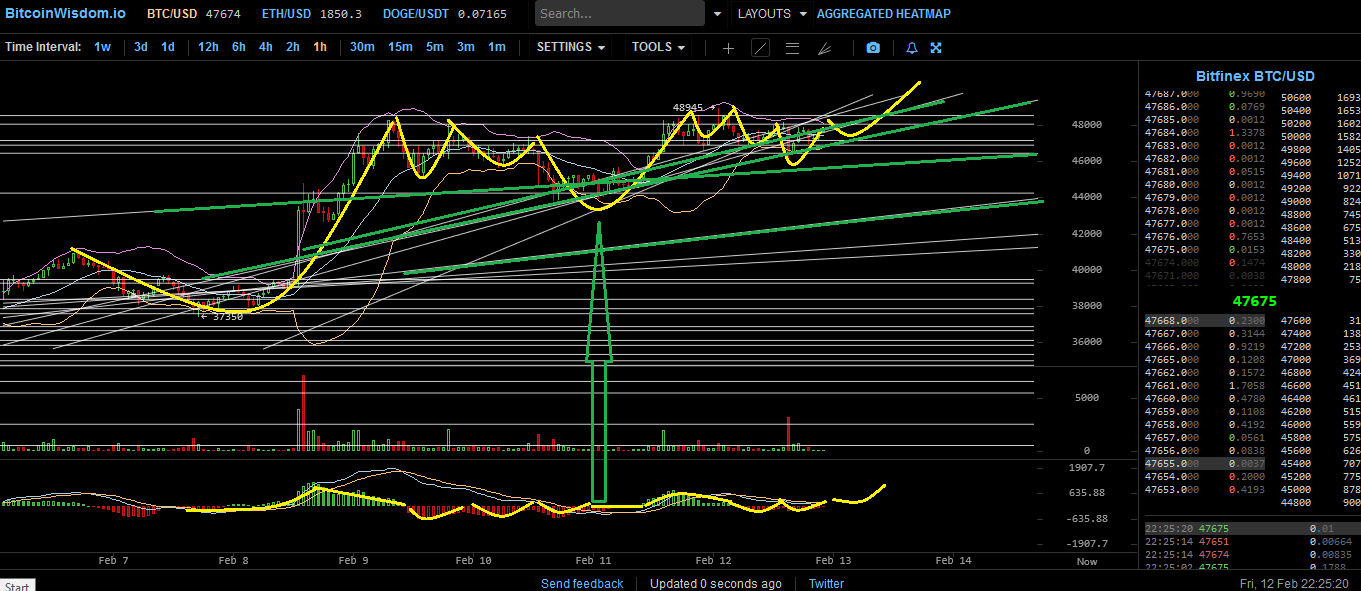Click the 47668.0 bid price row
This screenshot has height=591, width=1361.
[1204, 320]
